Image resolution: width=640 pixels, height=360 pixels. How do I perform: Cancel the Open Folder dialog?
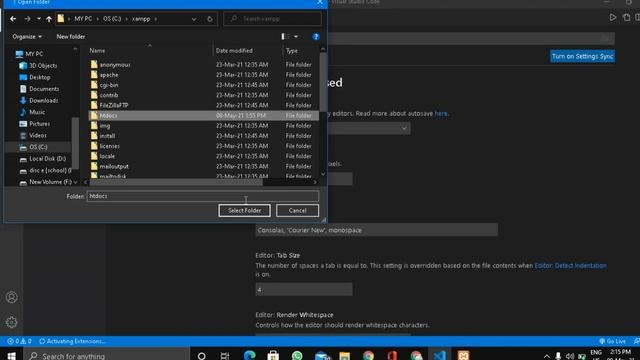tap(297, 211)
